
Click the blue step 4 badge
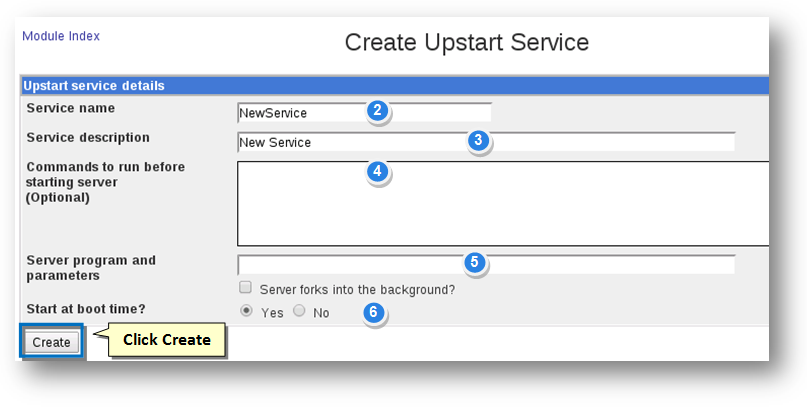click(x=376, y=172)
